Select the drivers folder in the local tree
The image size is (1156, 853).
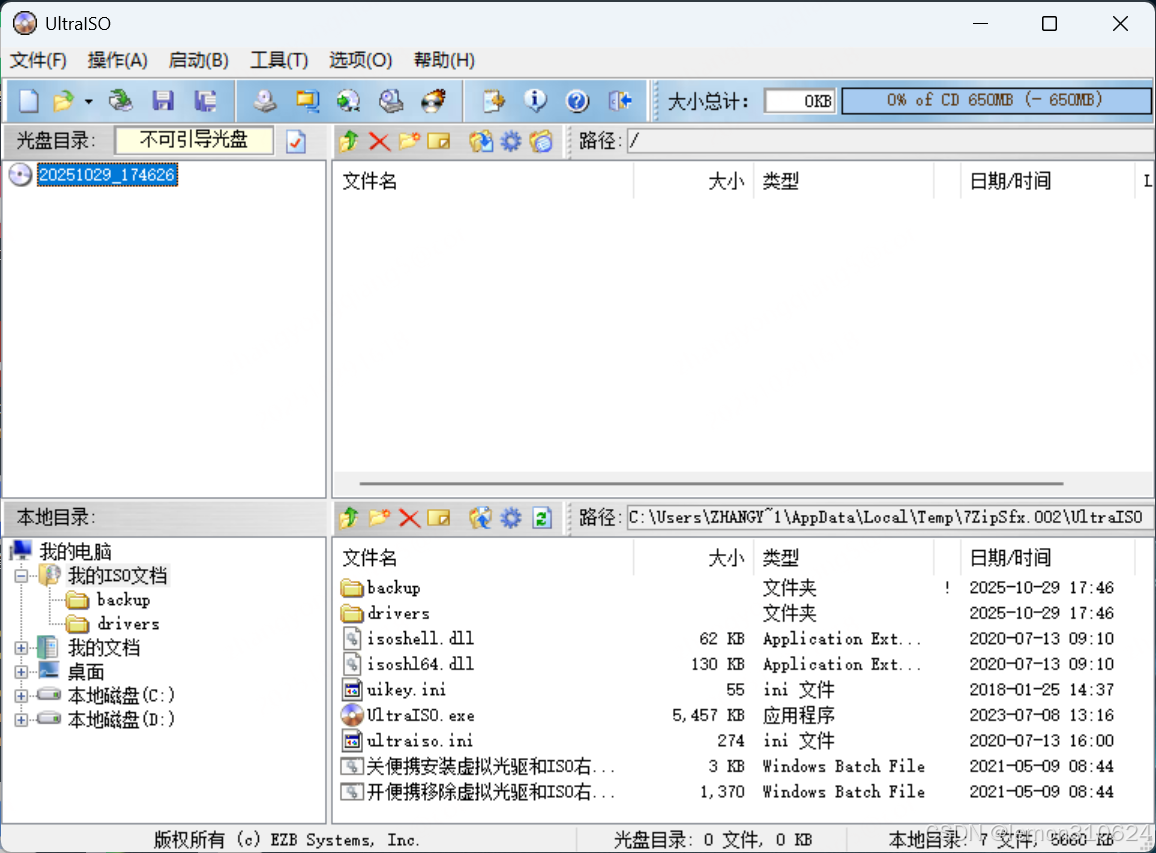tap(128, 624)
